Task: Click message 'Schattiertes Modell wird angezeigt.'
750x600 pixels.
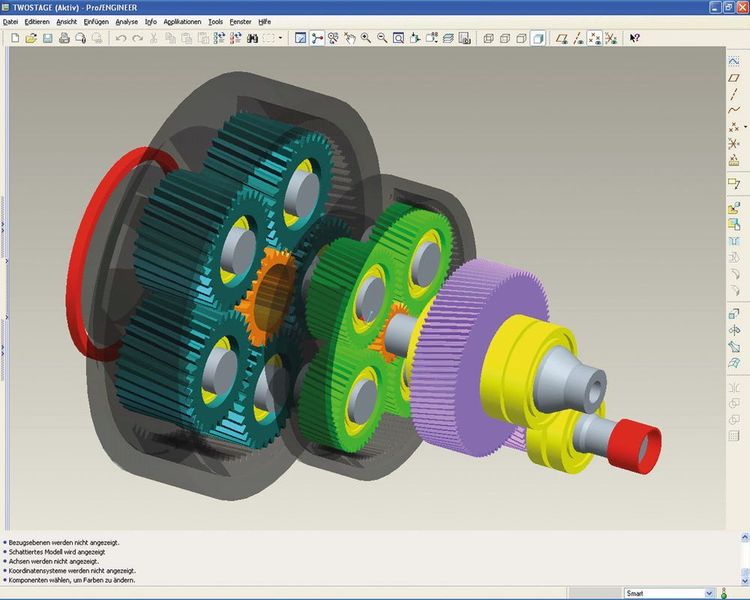Action: pos(57,552)
